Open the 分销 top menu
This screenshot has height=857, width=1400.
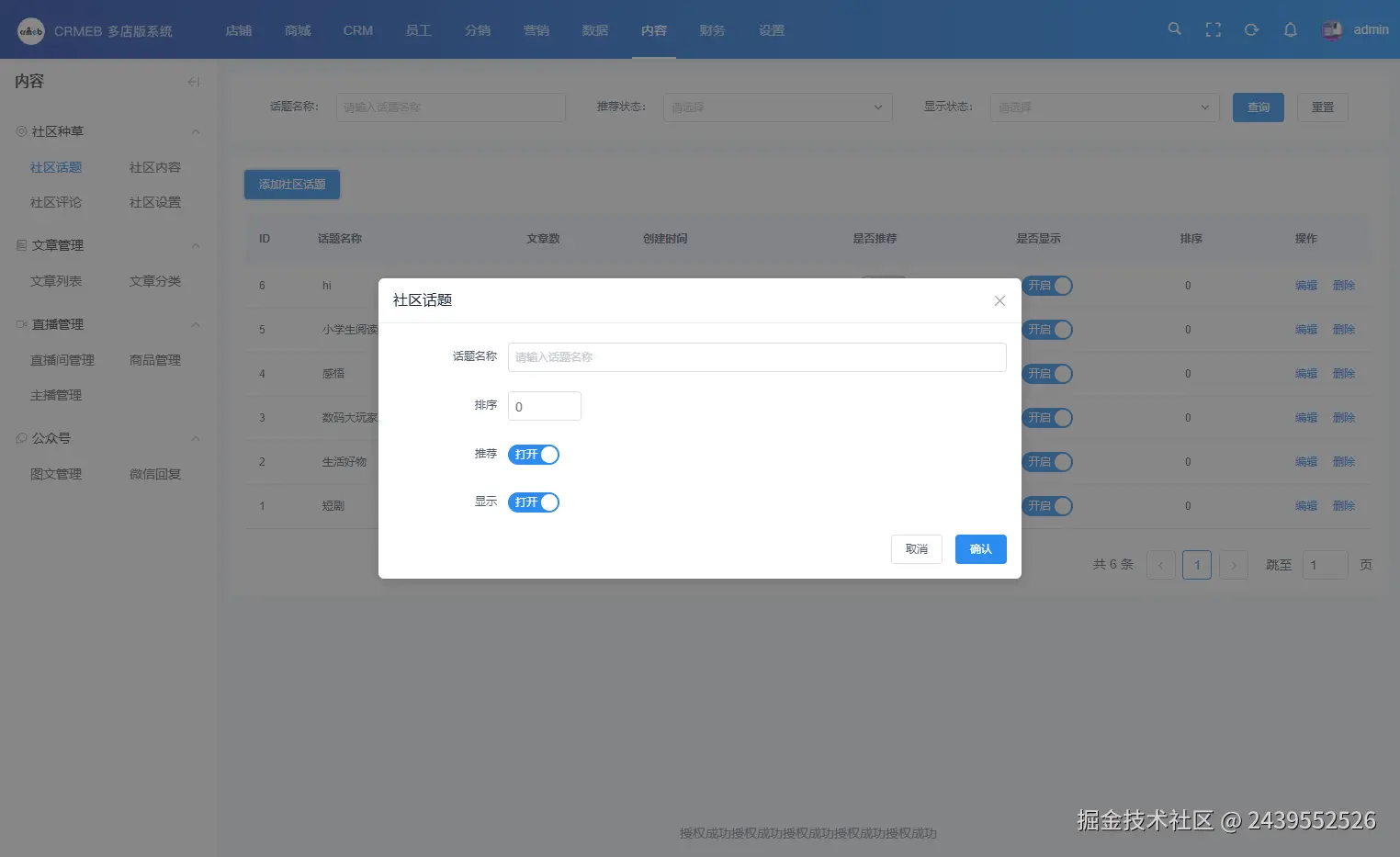[x=478, y=30]
